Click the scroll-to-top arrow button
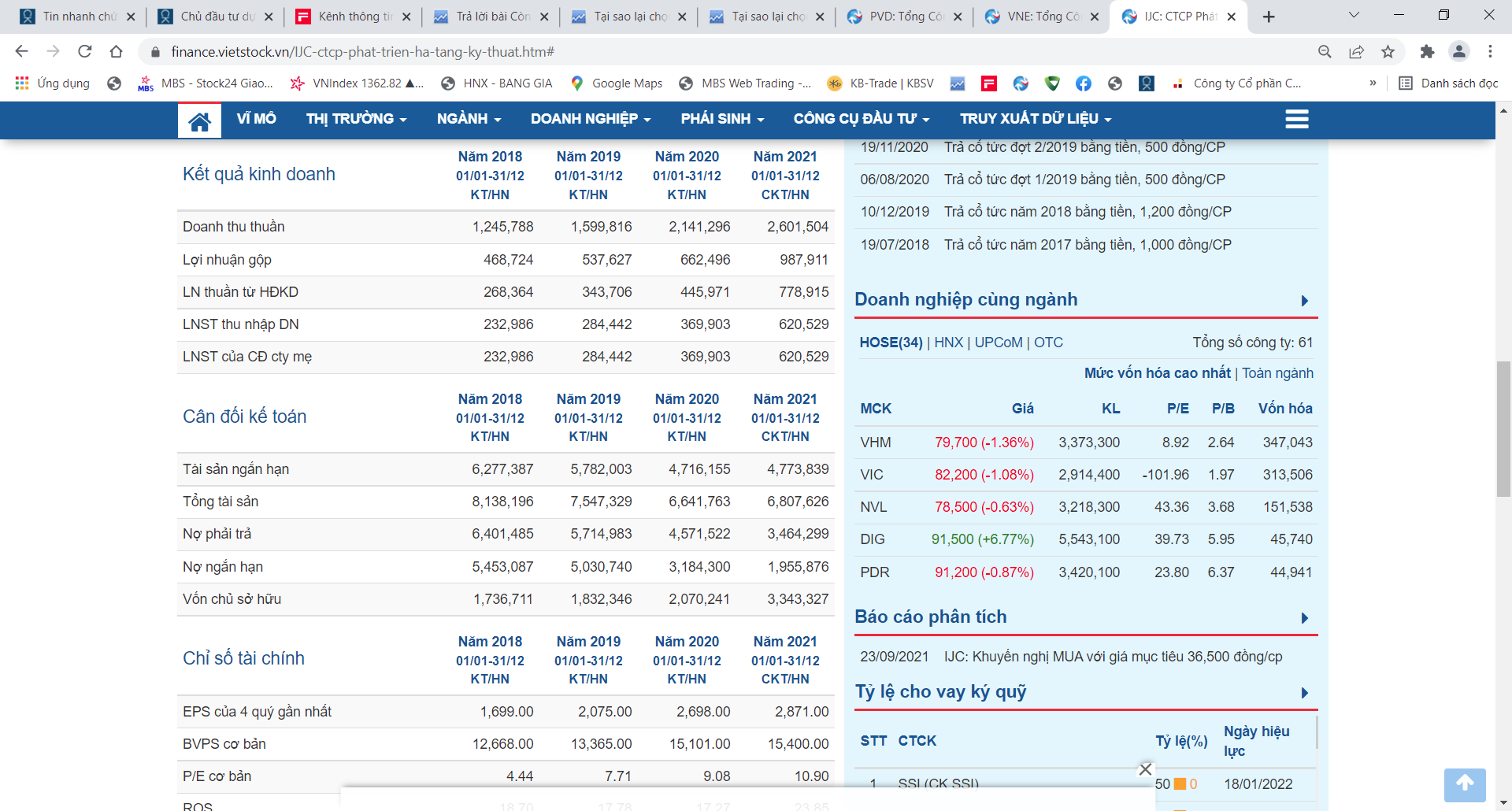Screen dimensions: 1512x811 point(1465,784)
